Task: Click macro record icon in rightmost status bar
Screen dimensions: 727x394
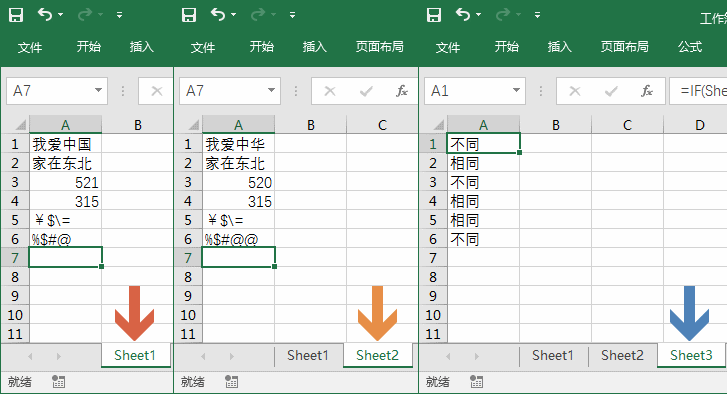Action: [x=476, y=381]
